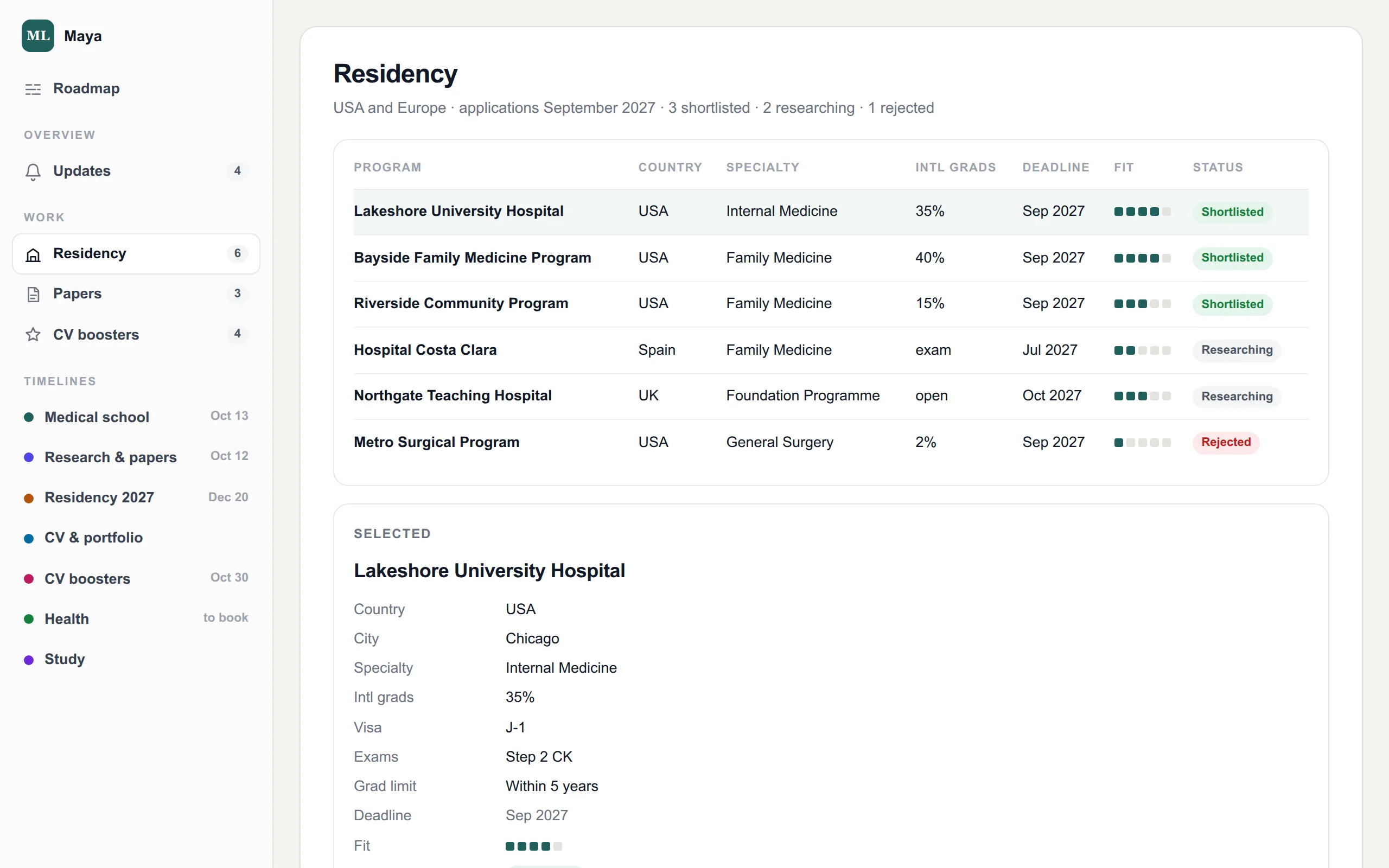Screen dimensions: 1389x868
Task: Click the ML avatar logo
Action: point(38,36)
